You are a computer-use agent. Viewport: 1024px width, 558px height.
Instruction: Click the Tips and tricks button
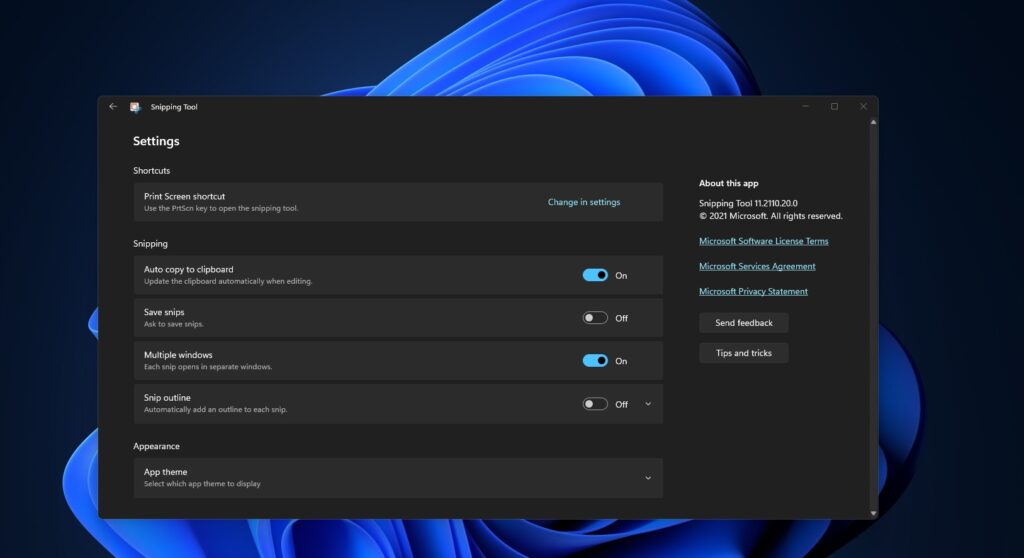click(743, 353)
